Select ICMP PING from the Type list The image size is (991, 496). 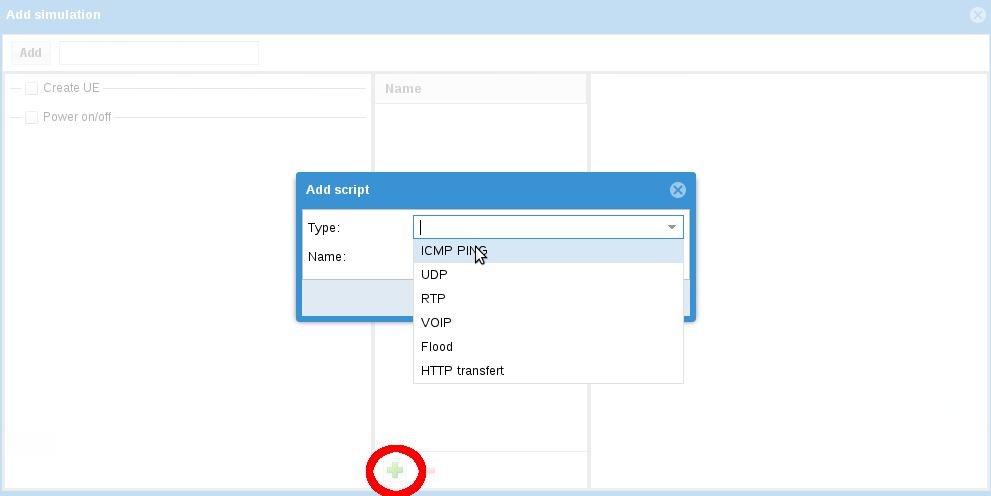coord(548,251)
